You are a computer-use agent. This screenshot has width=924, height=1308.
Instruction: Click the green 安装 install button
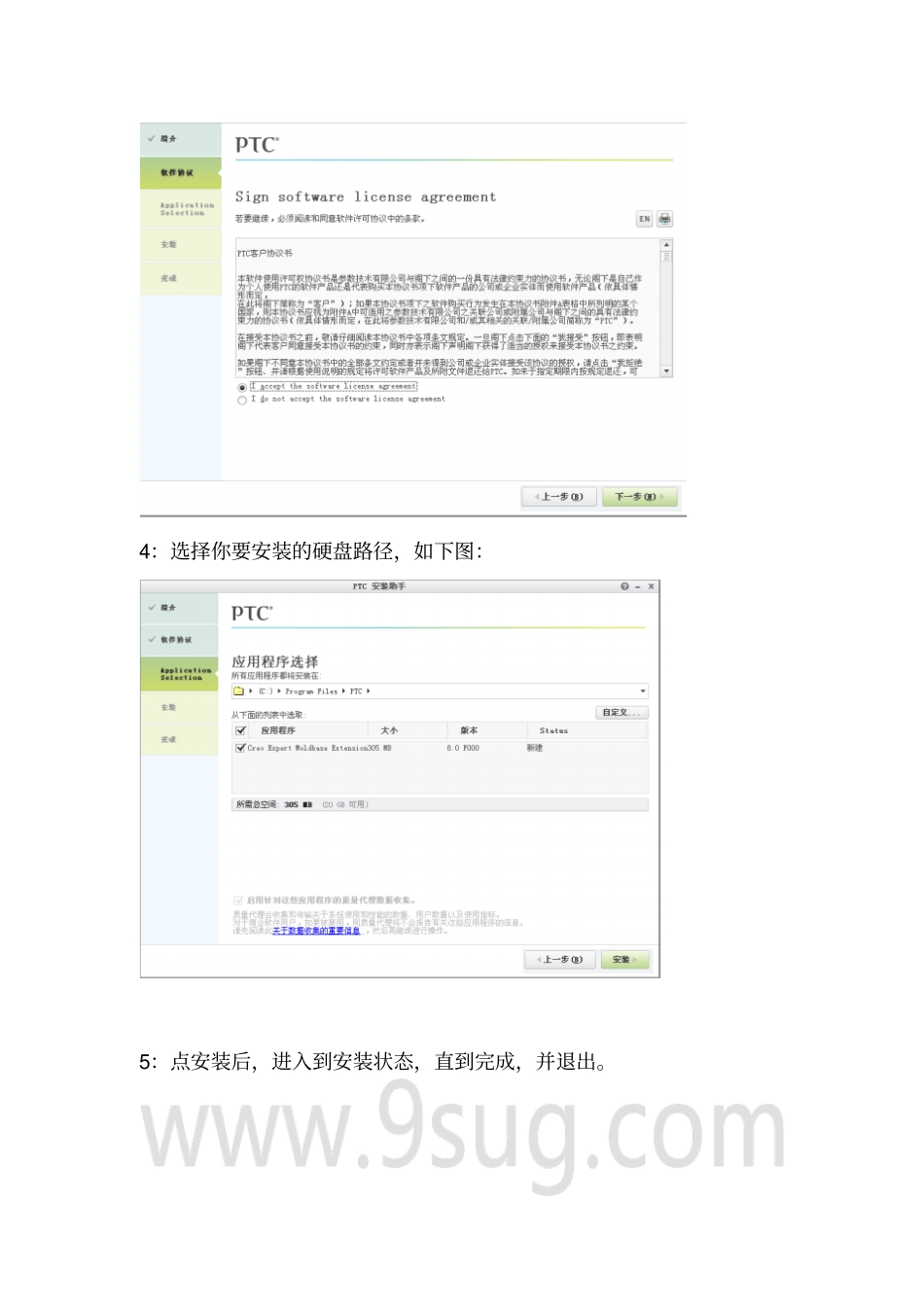coord(624,960)
